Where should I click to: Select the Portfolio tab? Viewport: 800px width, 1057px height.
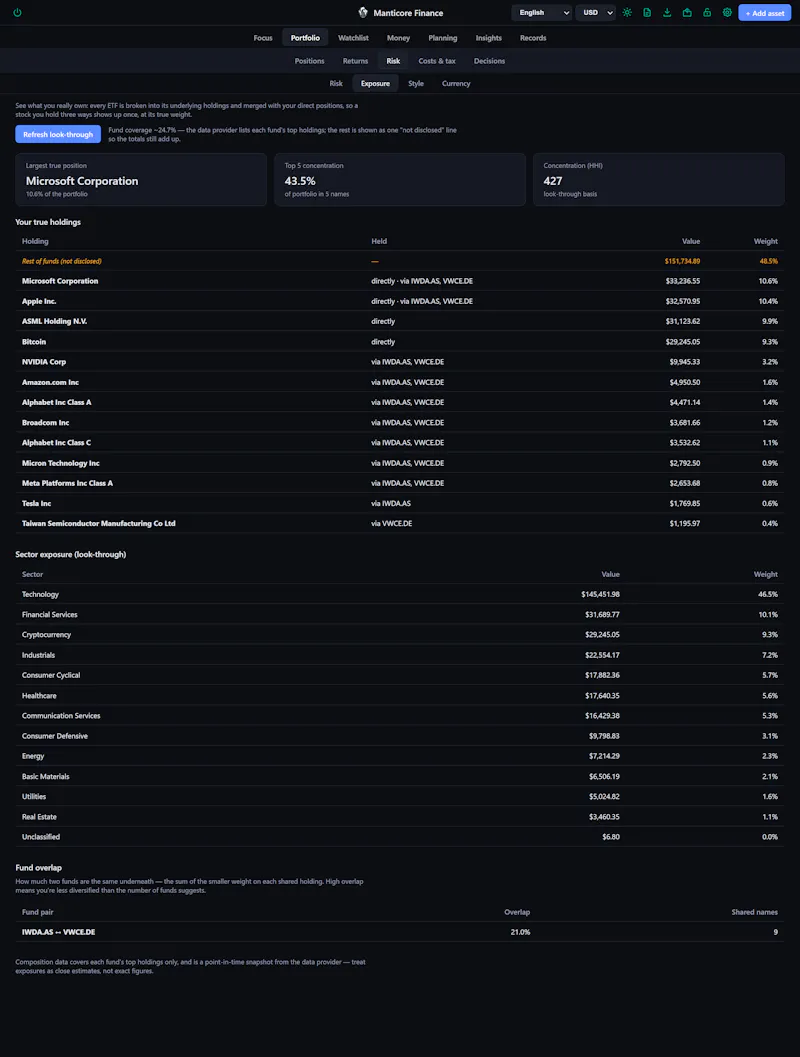point(305,38)
